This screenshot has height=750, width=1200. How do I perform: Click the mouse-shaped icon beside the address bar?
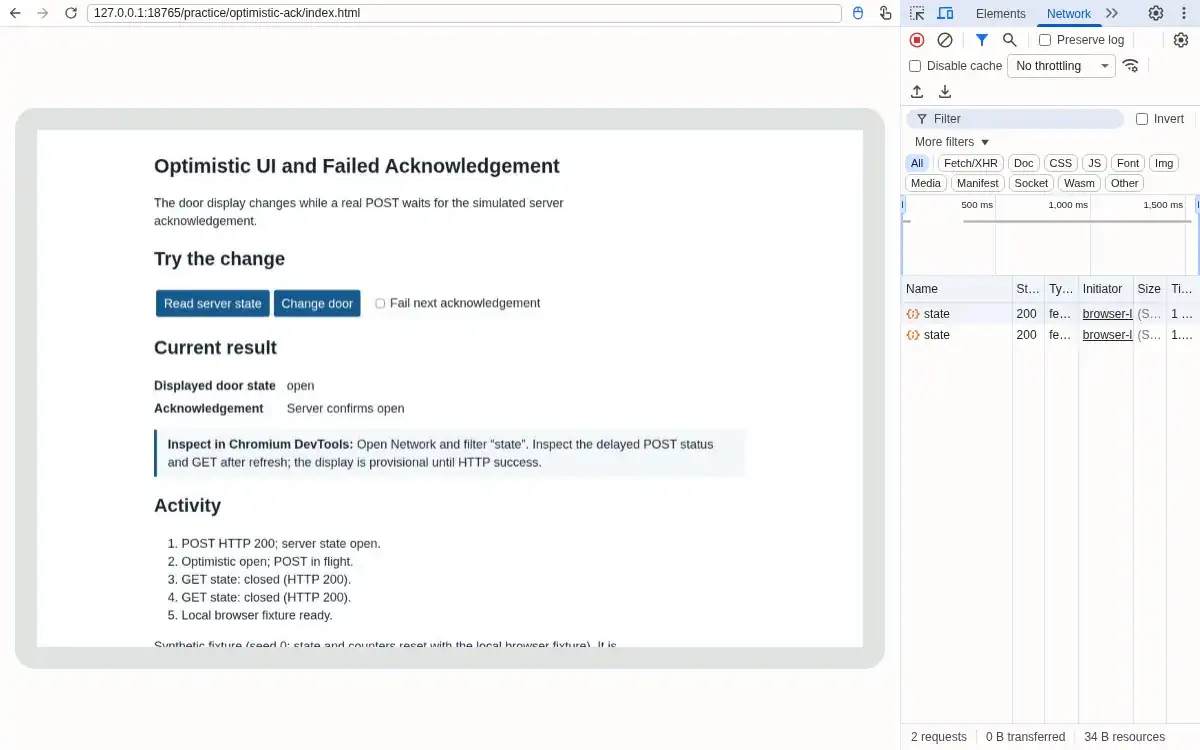coord(858,13)
